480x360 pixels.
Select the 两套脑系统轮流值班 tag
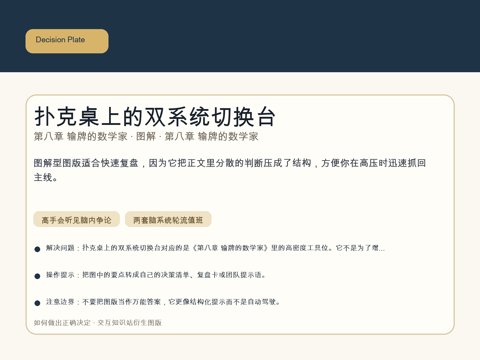coord(168,220)
